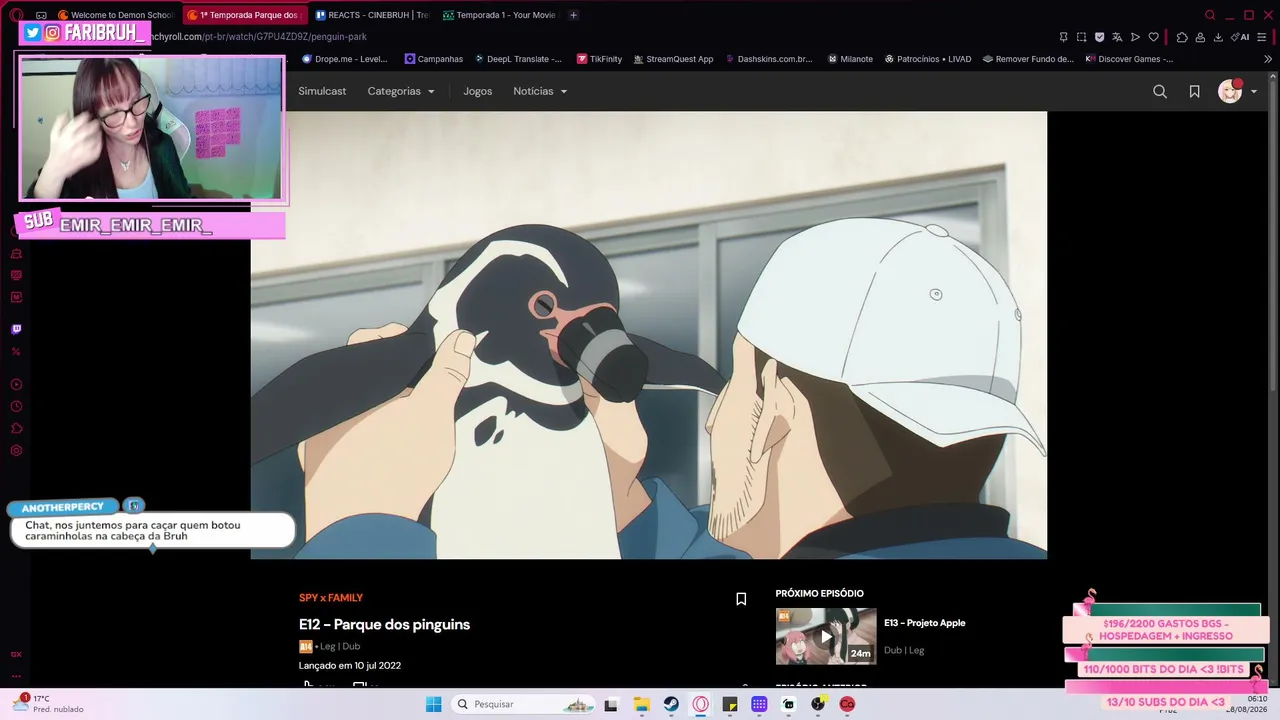Screen dimensions: 1280x720
Task: Open the Crunchyroll search icon
Action: 1160,92
